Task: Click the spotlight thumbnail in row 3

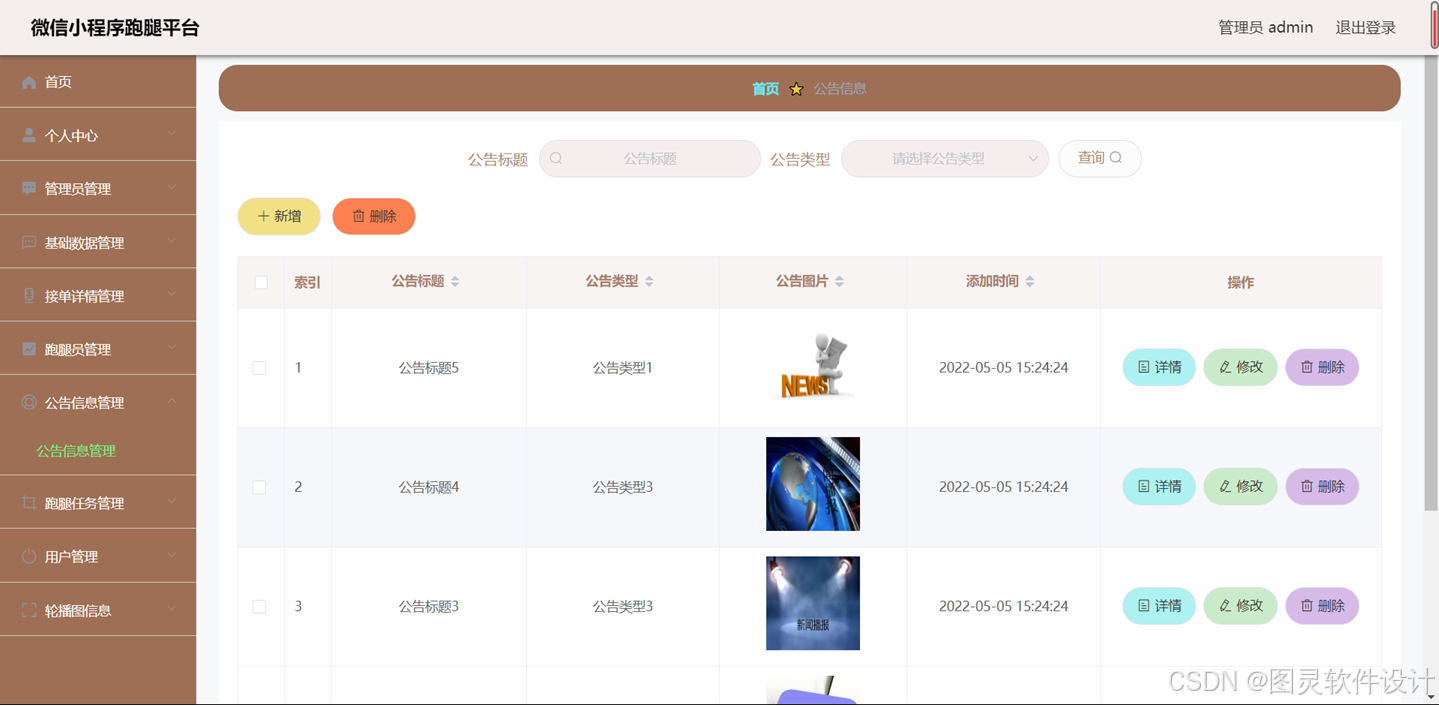Action: click(x=813, y=603)
